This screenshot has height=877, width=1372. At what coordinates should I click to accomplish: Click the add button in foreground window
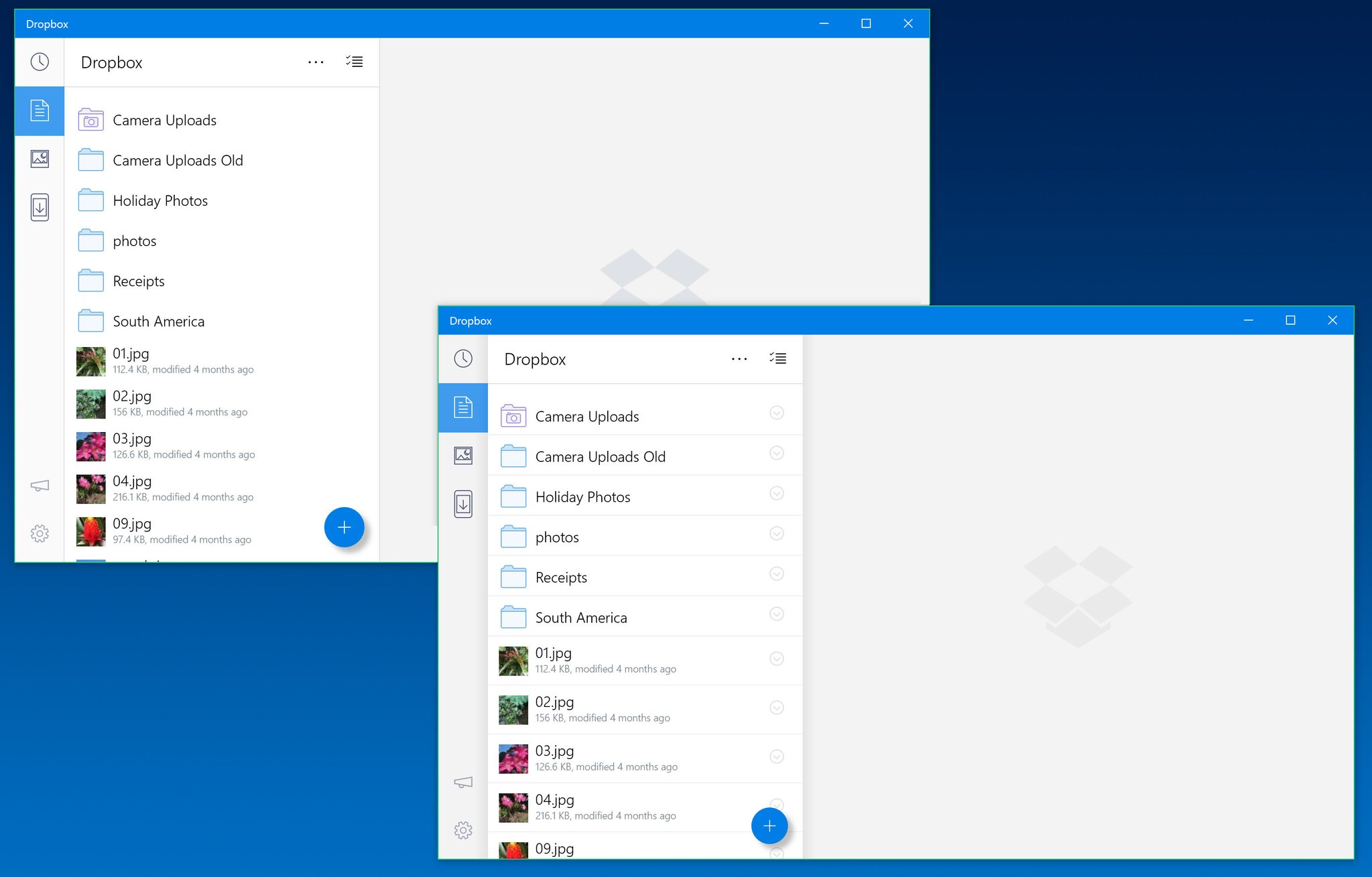(x=768, y=824)
